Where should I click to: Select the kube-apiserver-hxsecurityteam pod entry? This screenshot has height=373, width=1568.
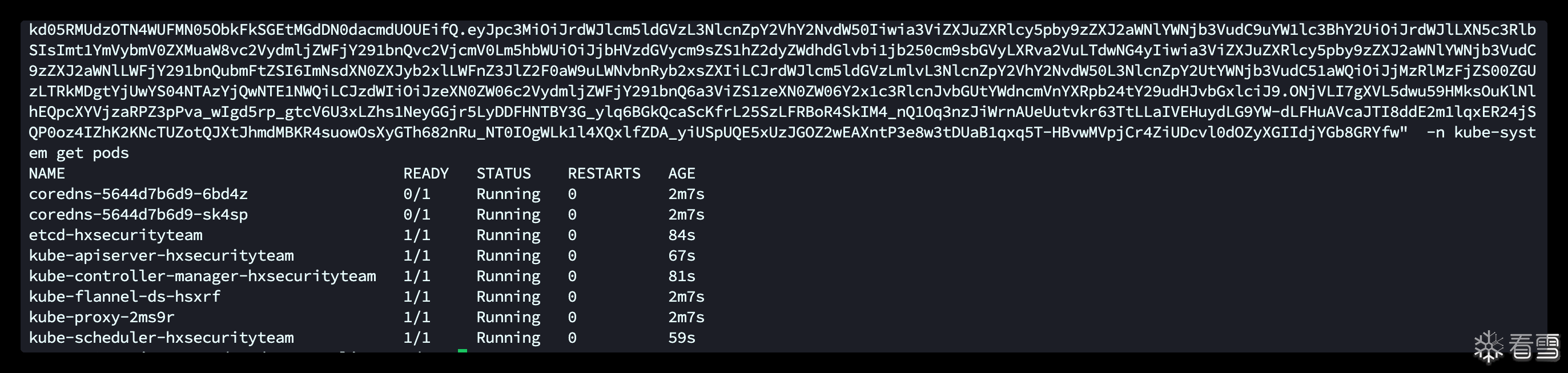[161, 256]
